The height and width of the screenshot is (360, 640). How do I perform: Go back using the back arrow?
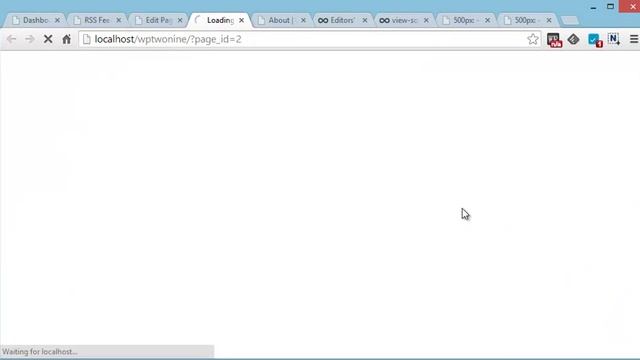11,39
